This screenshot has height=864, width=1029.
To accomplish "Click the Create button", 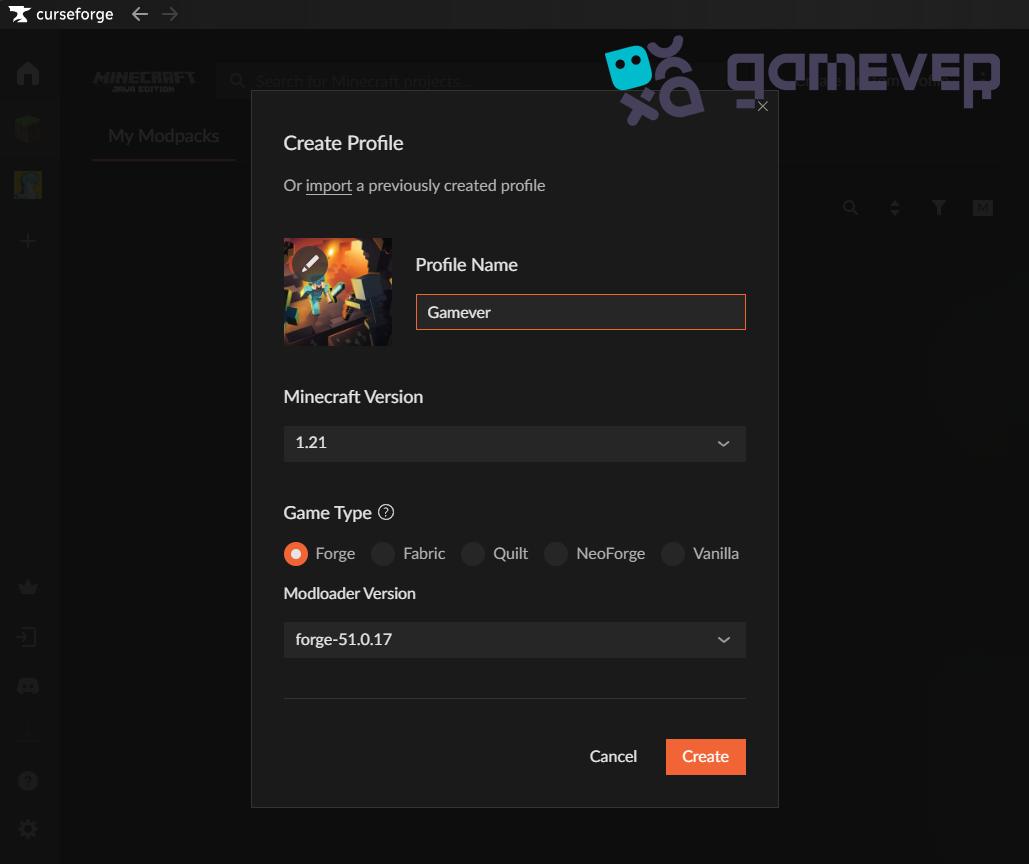I will tap(705, 756).
